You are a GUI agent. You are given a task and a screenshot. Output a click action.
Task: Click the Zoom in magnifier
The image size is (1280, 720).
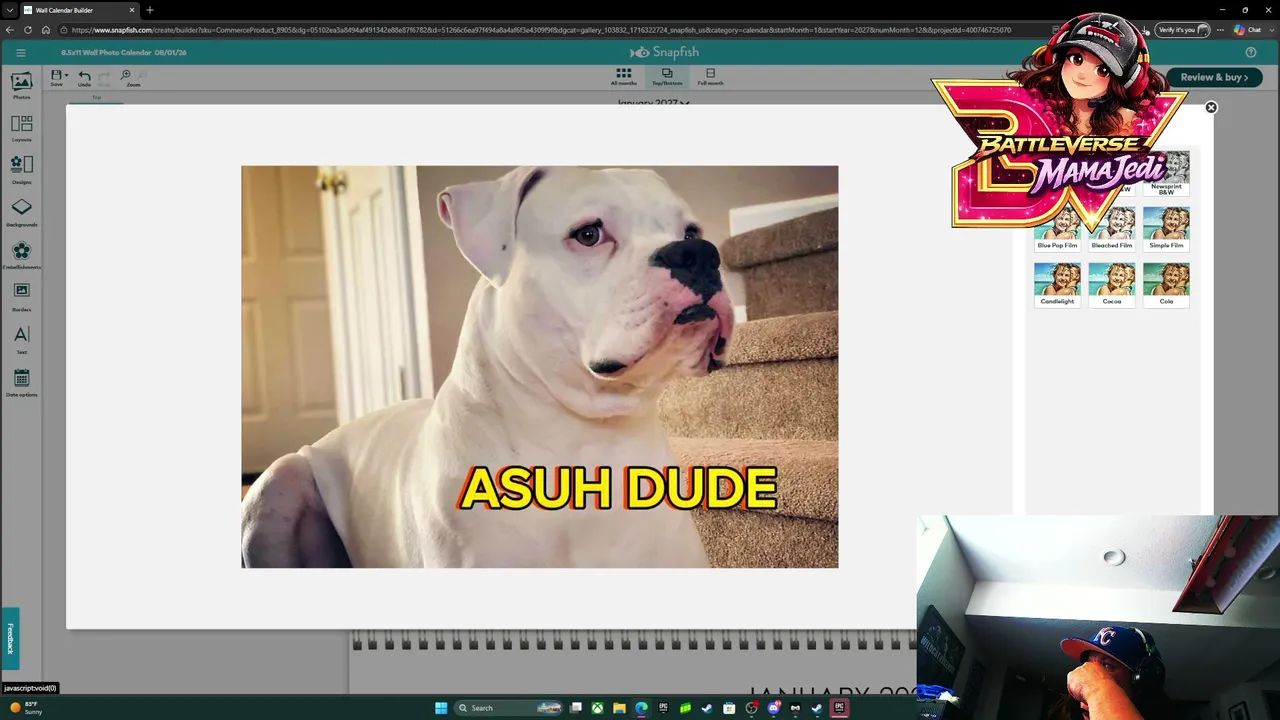coord(126,75)
